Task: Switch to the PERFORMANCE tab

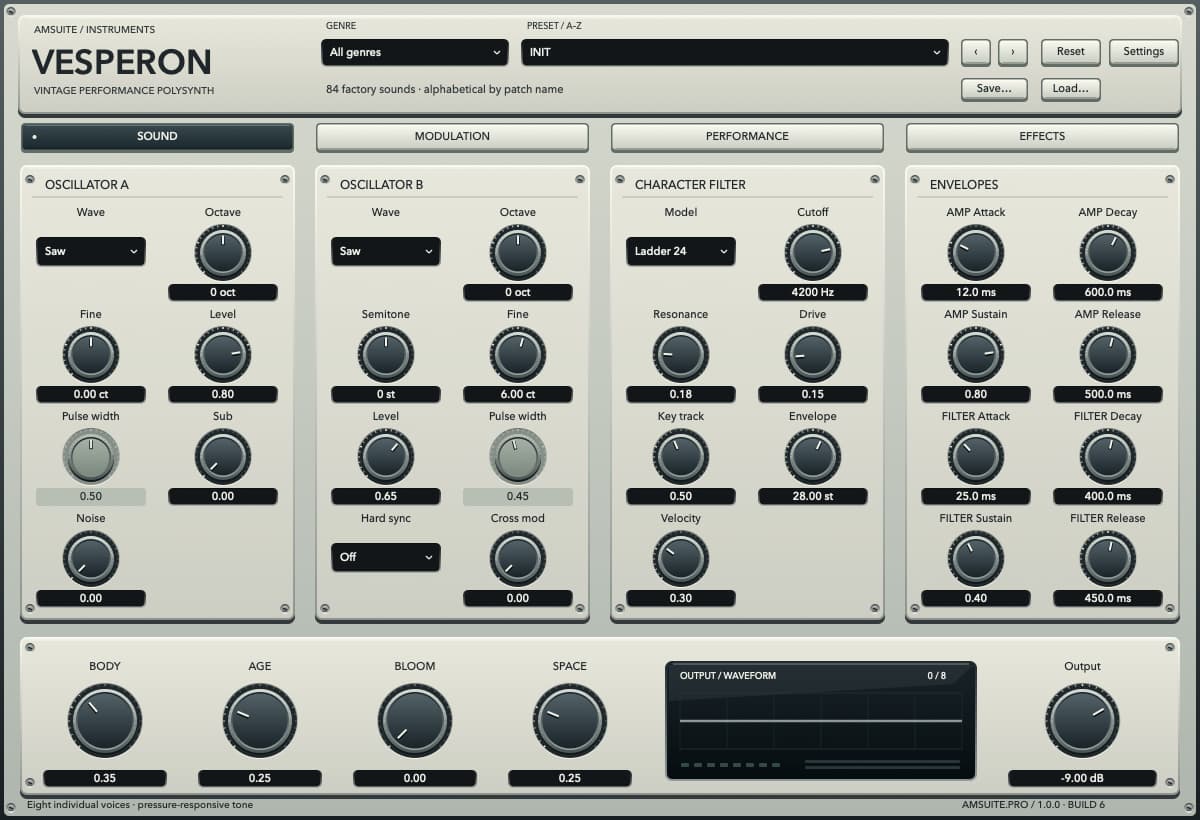Action: pyautogui.click(x=747, y=137)
